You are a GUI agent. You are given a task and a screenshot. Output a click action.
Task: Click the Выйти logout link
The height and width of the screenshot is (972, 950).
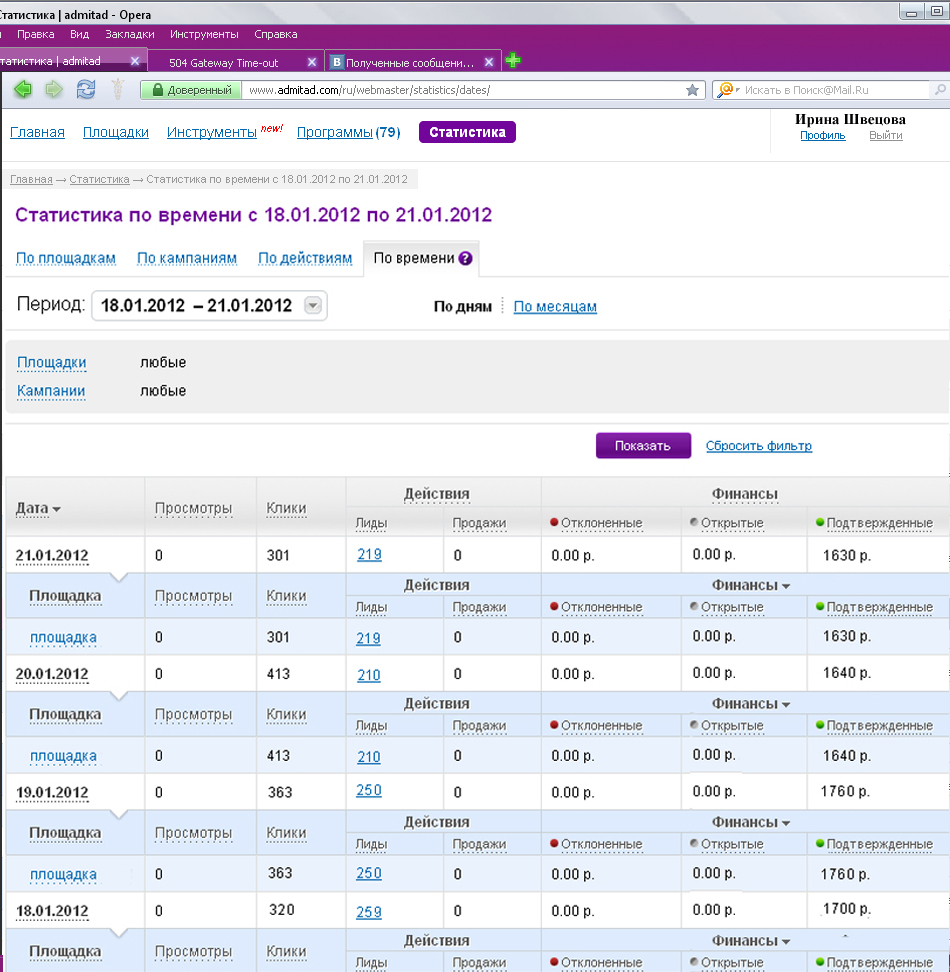[886, 135]
